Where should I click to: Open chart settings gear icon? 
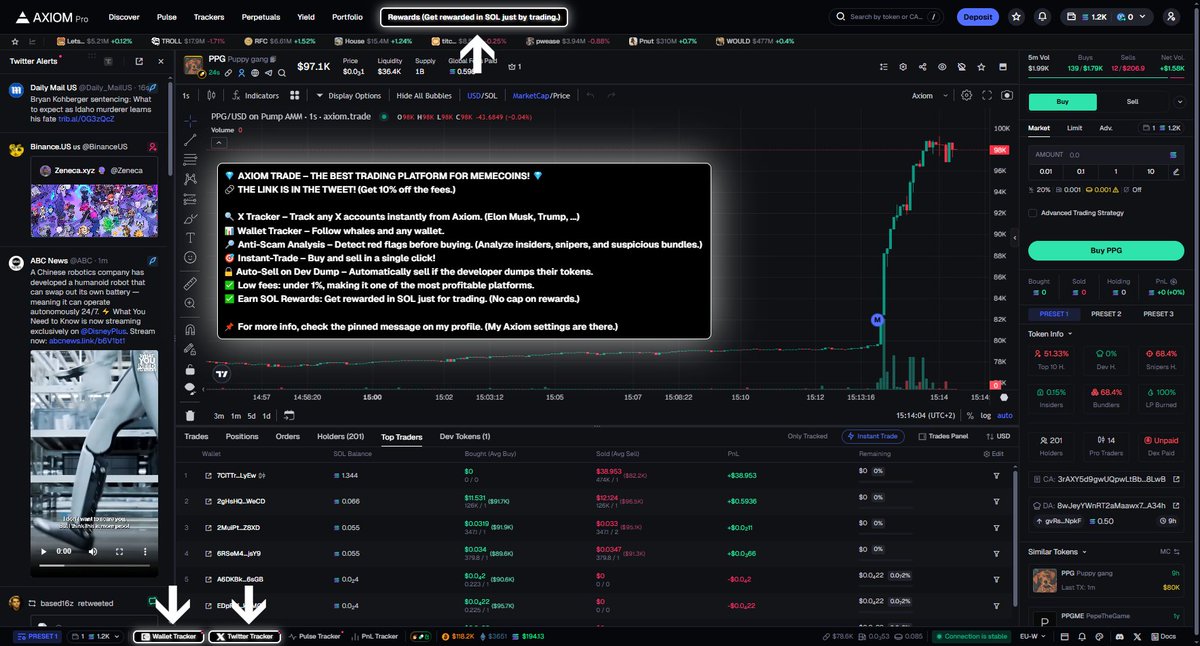[x=966, y=95]
